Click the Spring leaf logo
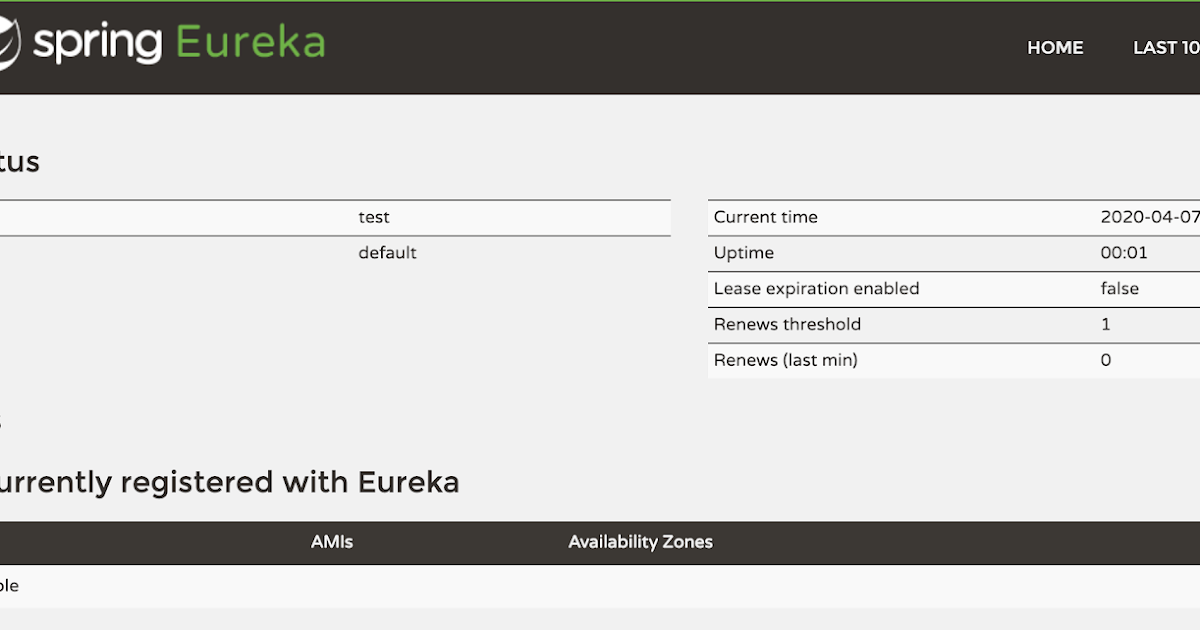The width and height of the screenshot is (1200, 630). pos(8,42)
